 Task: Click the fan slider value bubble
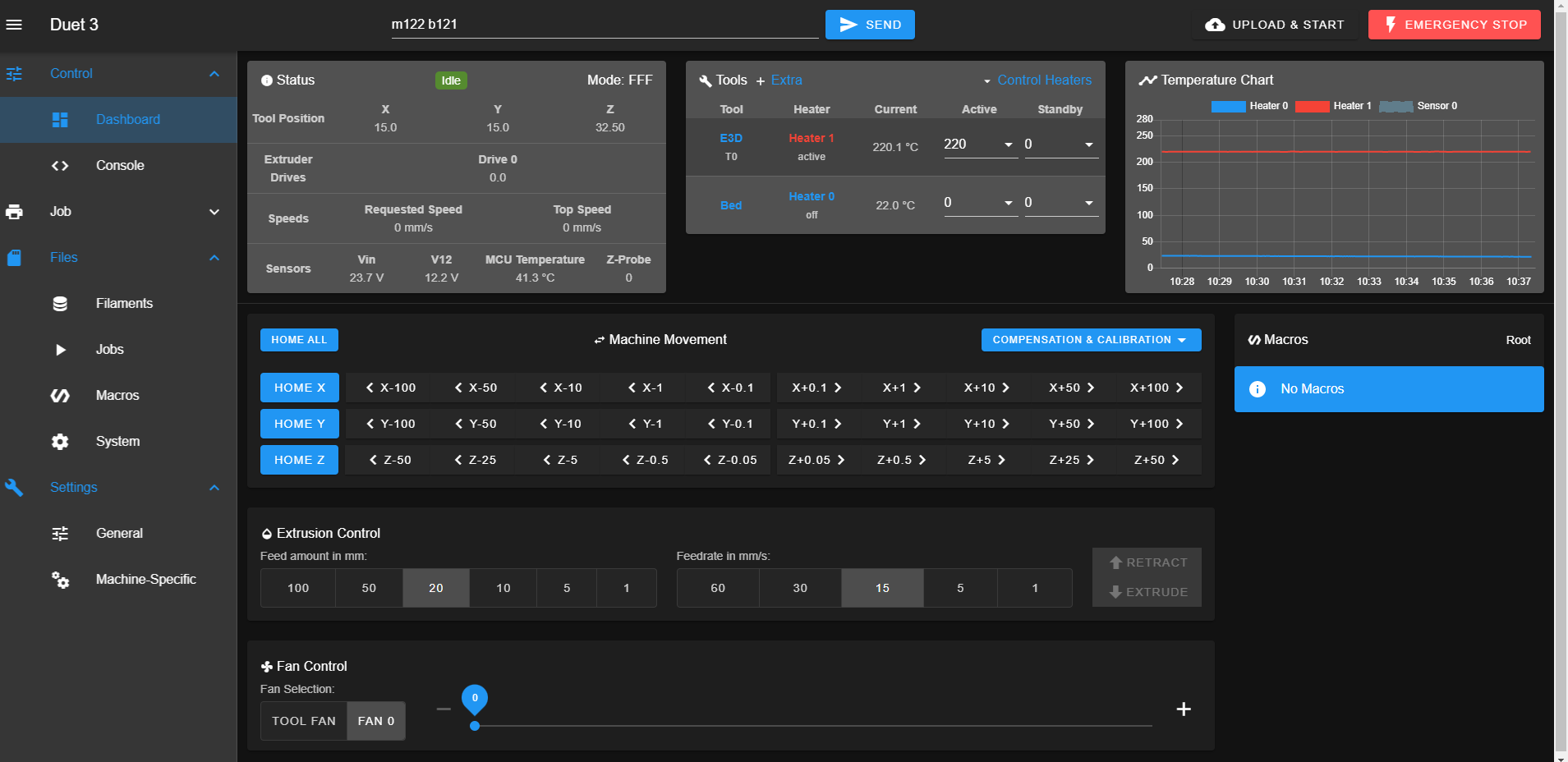(475, 699)
